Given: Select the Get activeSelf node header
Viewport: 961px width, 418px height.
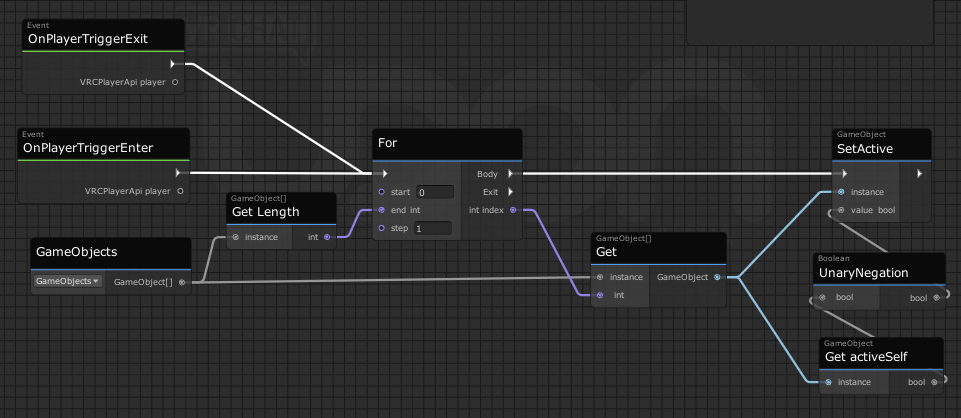Looking at the screenshot, I should click(x=881, y=352).
